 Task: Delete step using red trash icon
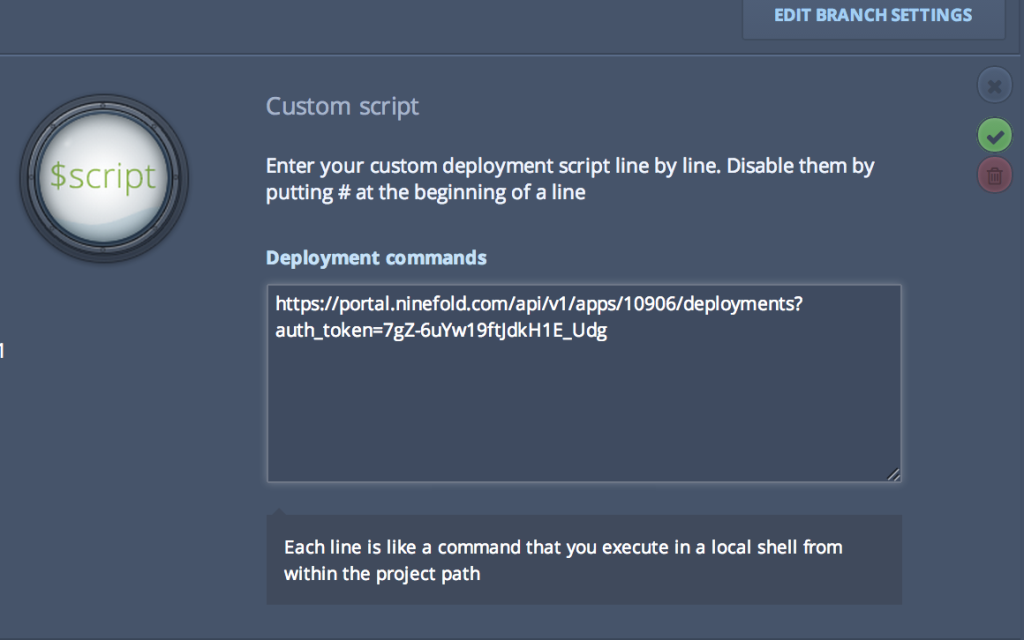coord(994,176)
